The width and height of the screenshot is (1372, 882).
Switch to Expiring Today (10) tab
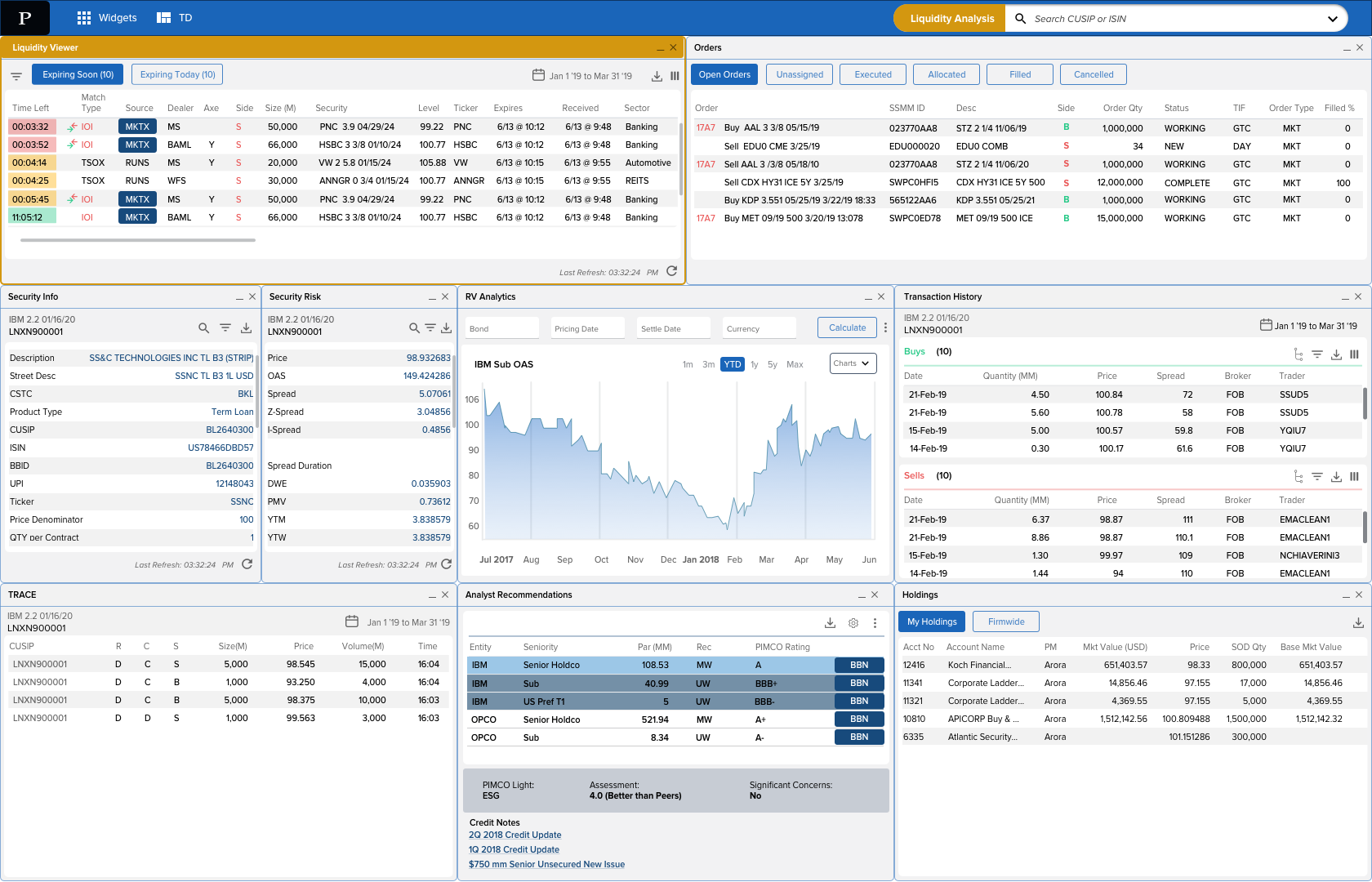tap(177, 74)
